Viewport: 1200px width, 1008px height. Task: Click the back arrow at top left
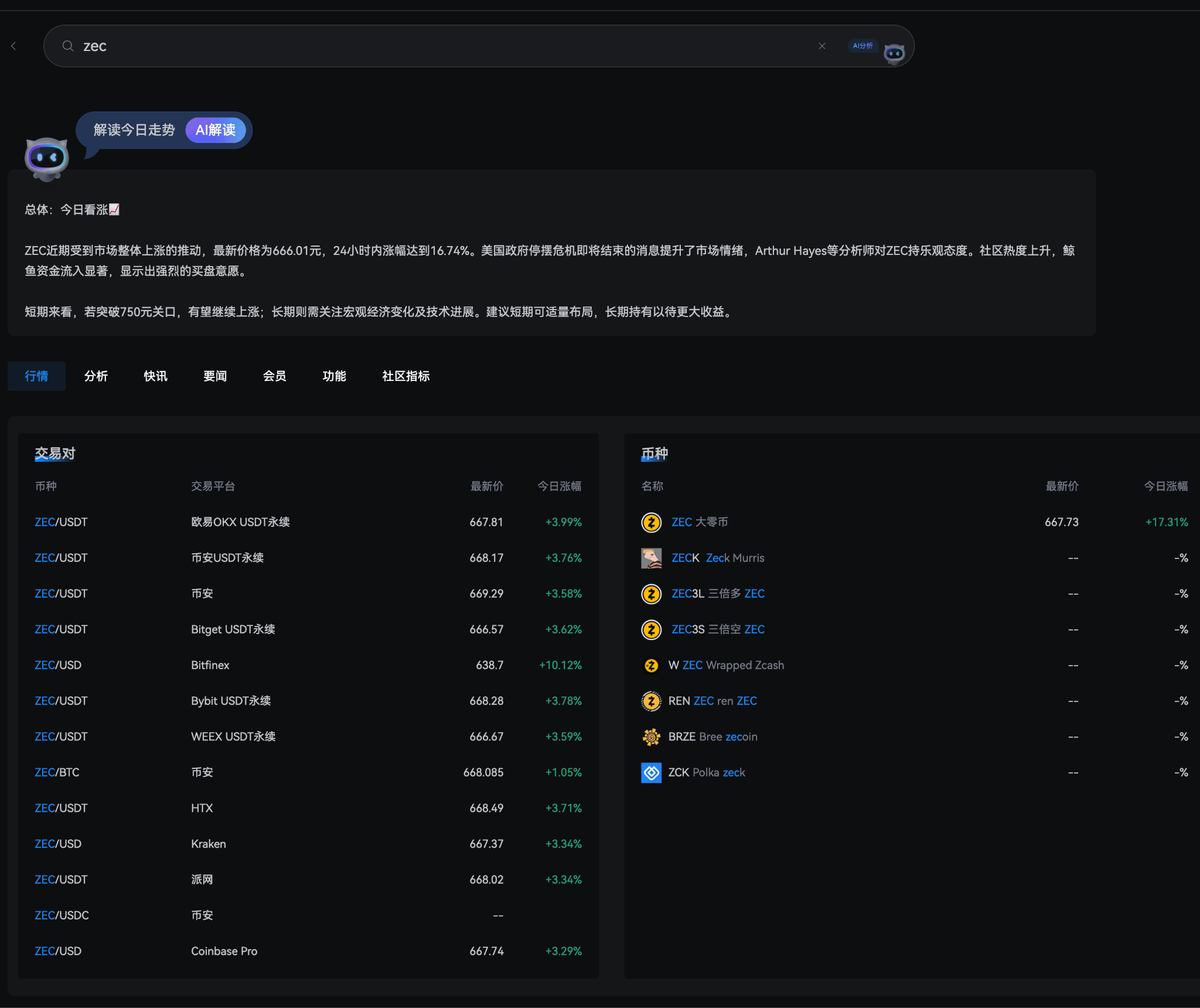coord(13,46)
